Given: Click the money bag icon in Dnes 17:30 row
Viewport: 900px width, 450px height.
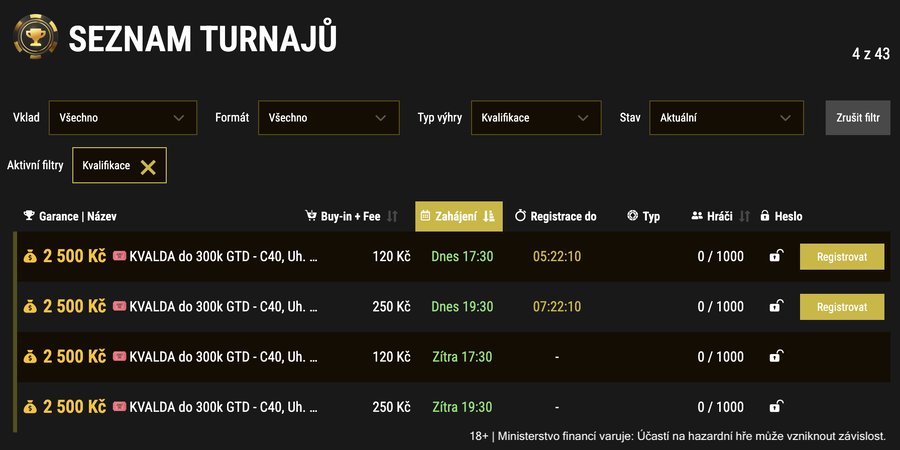Looking at the screenshot, I should [30, 257].
